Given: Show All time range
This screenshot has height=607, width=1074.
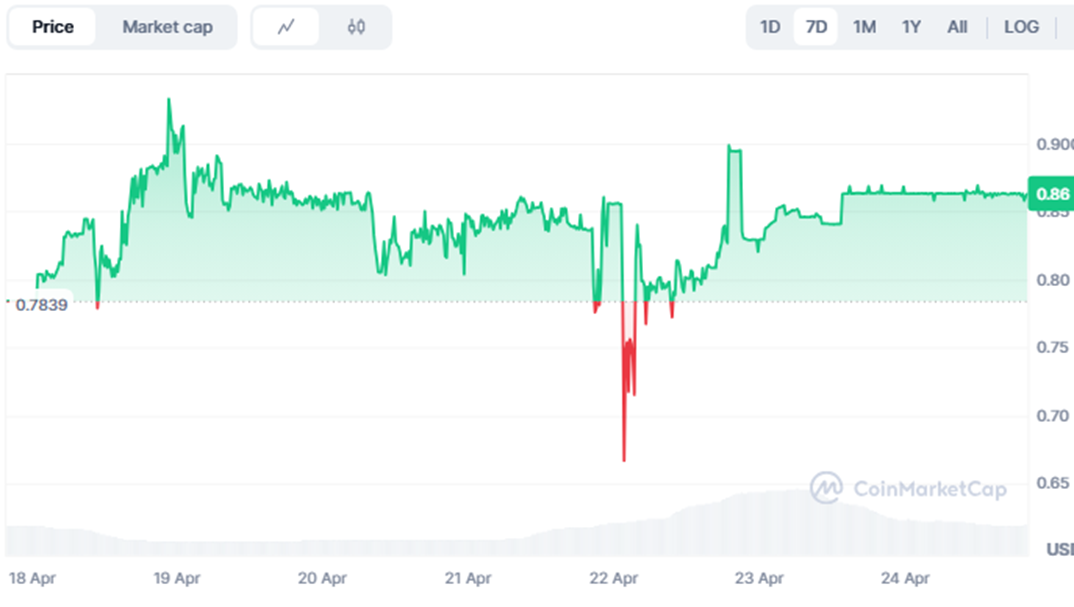Looking at the screenshot, I should 957,27.
